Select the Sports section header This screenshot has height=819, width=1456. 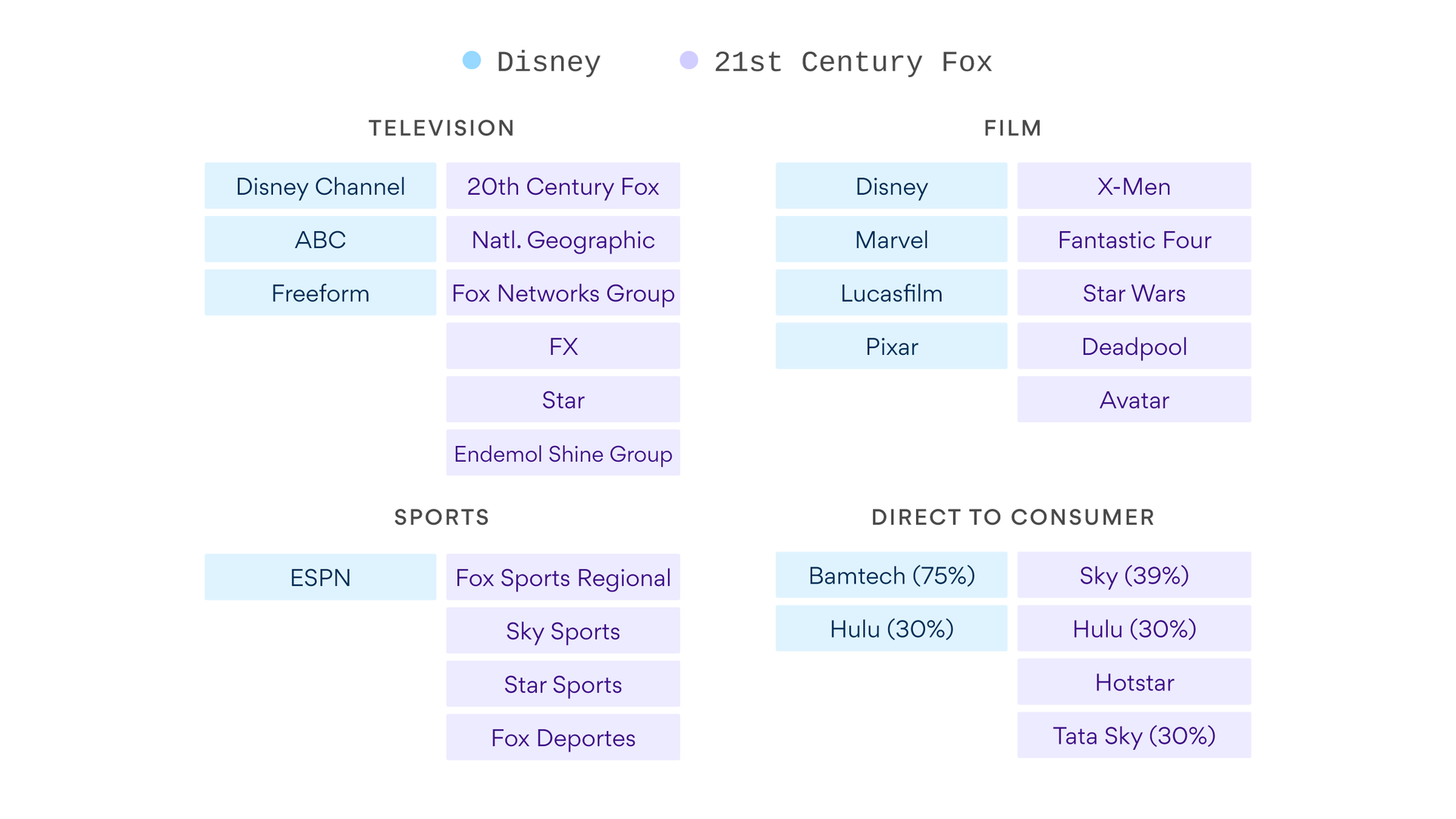click(441, 518)
